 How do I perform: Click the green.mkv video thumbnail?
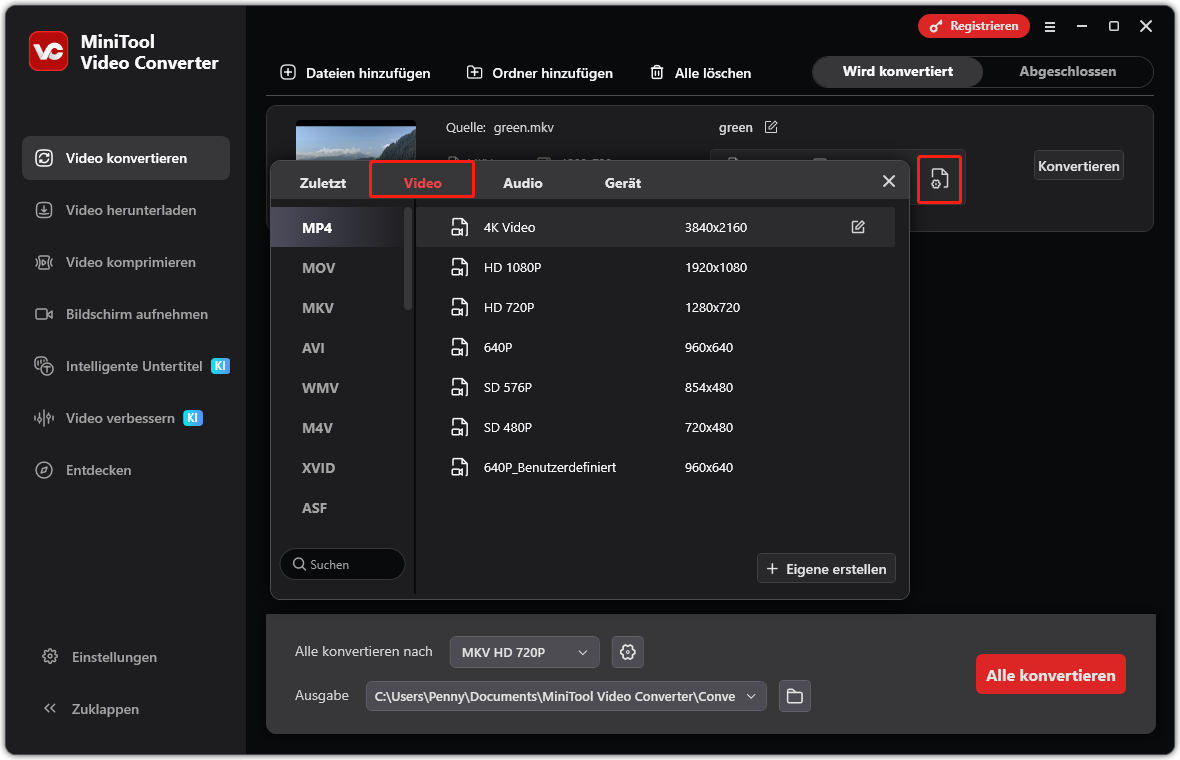tap(356, 141)
